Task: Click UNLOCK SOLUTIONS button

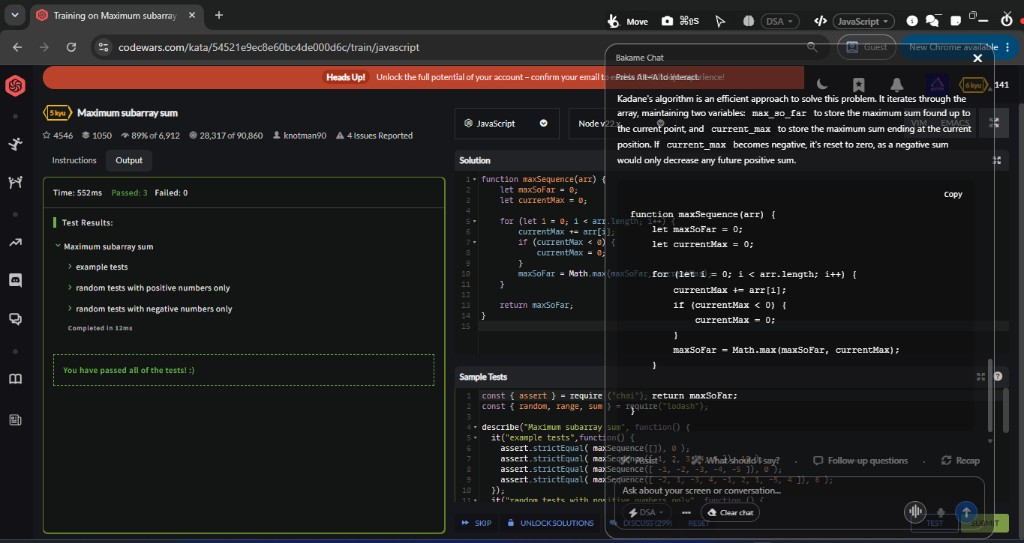Action: tap(551, 523)
